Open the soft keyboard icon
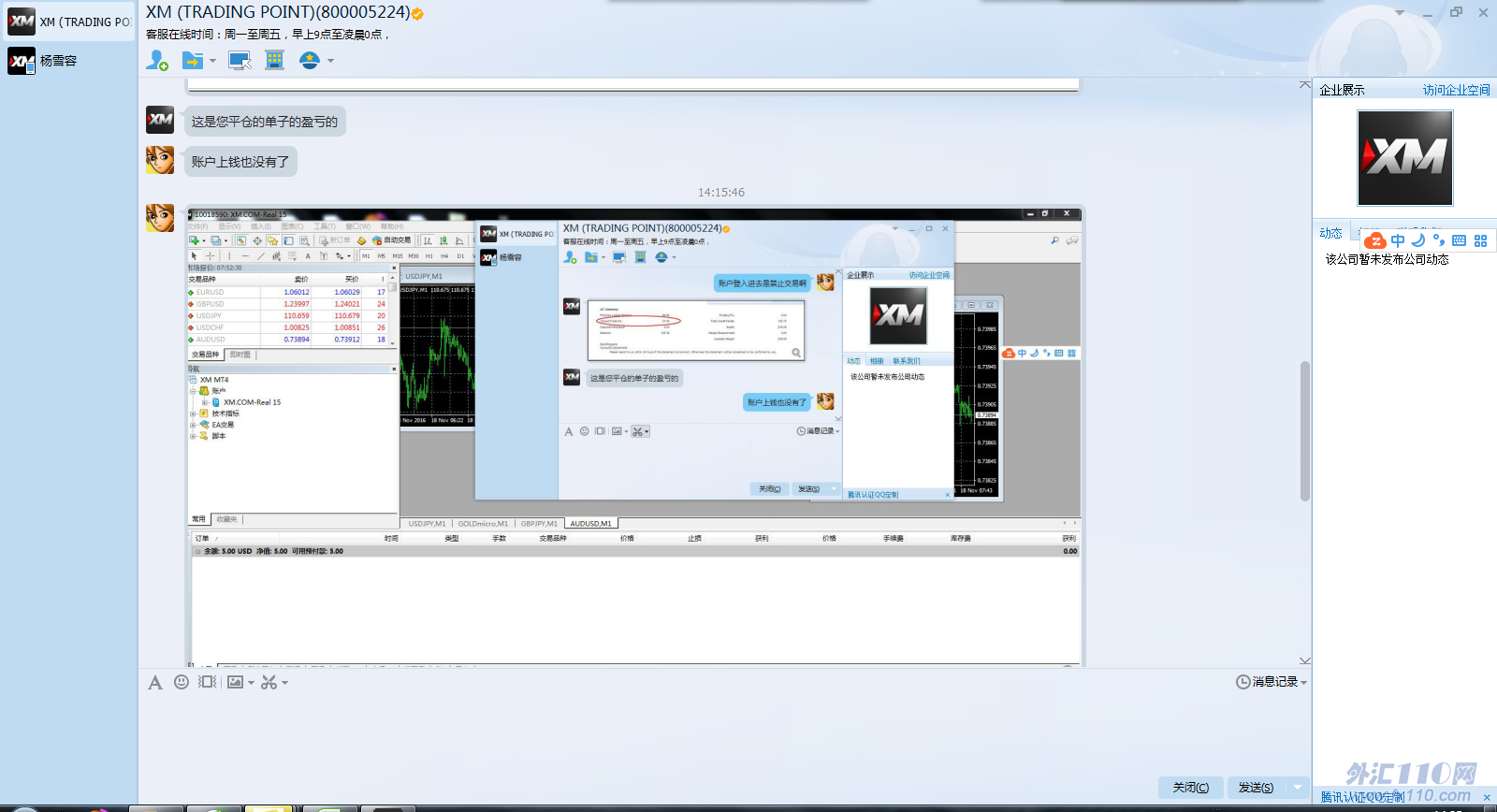This screenshot has height=812, width=1497. tap(1460, 240)
